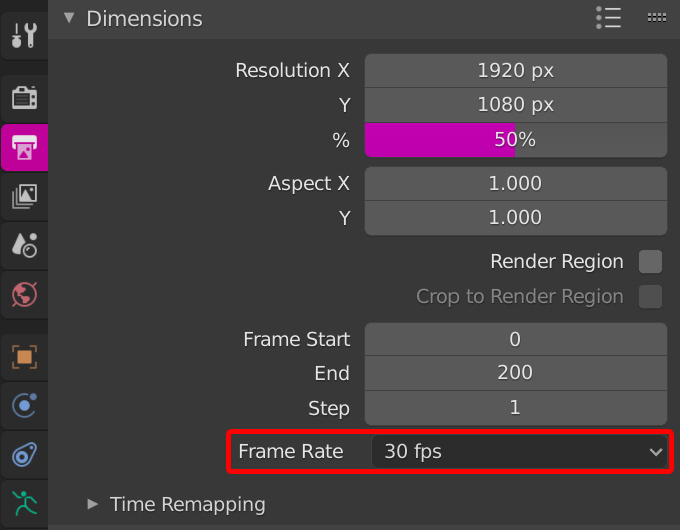
Task: Enable the Render Region checkbox
Action: coord(650,262)
